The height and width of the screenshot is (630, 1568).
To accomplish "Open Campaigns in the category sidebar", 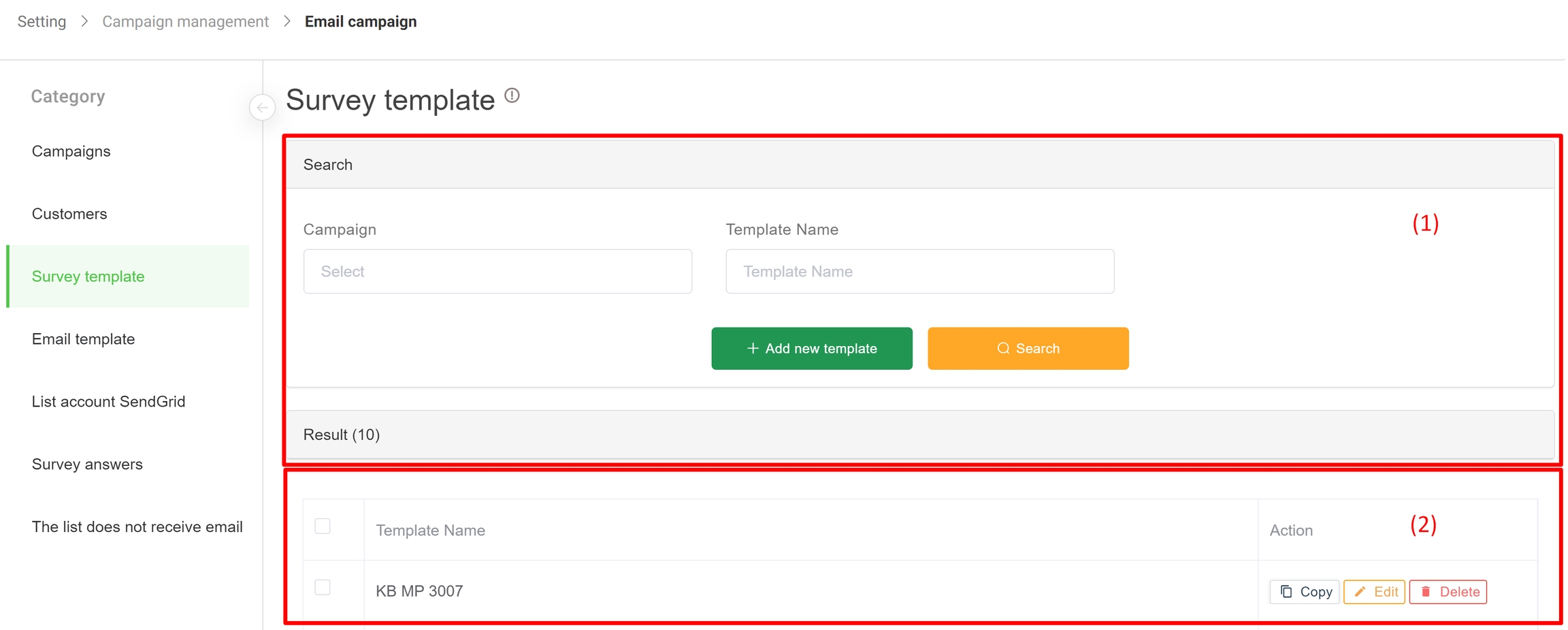I will [71, 151].
